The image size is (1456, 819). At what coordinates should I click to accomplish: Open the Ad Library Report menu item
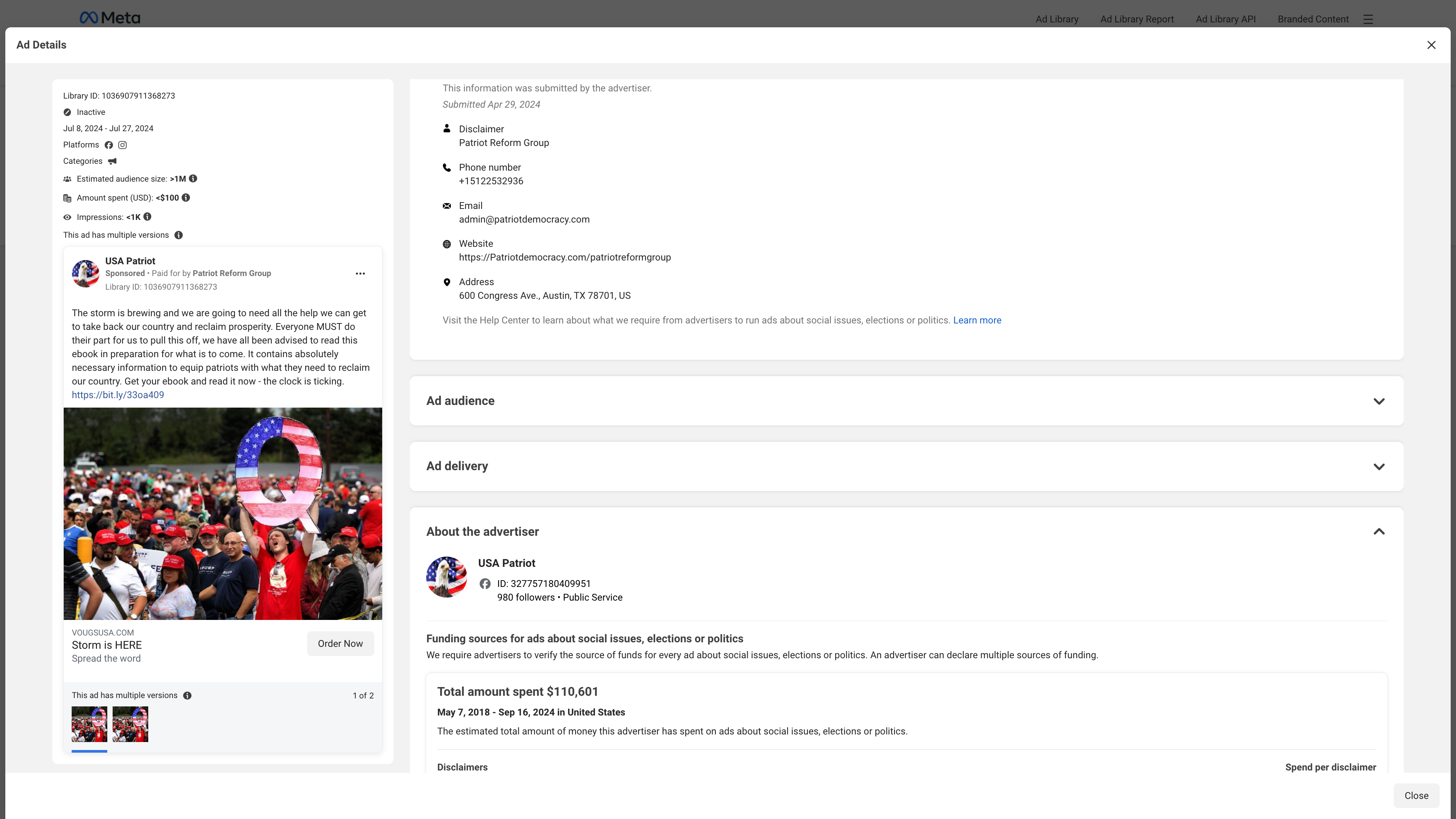tap(1137, 19)
